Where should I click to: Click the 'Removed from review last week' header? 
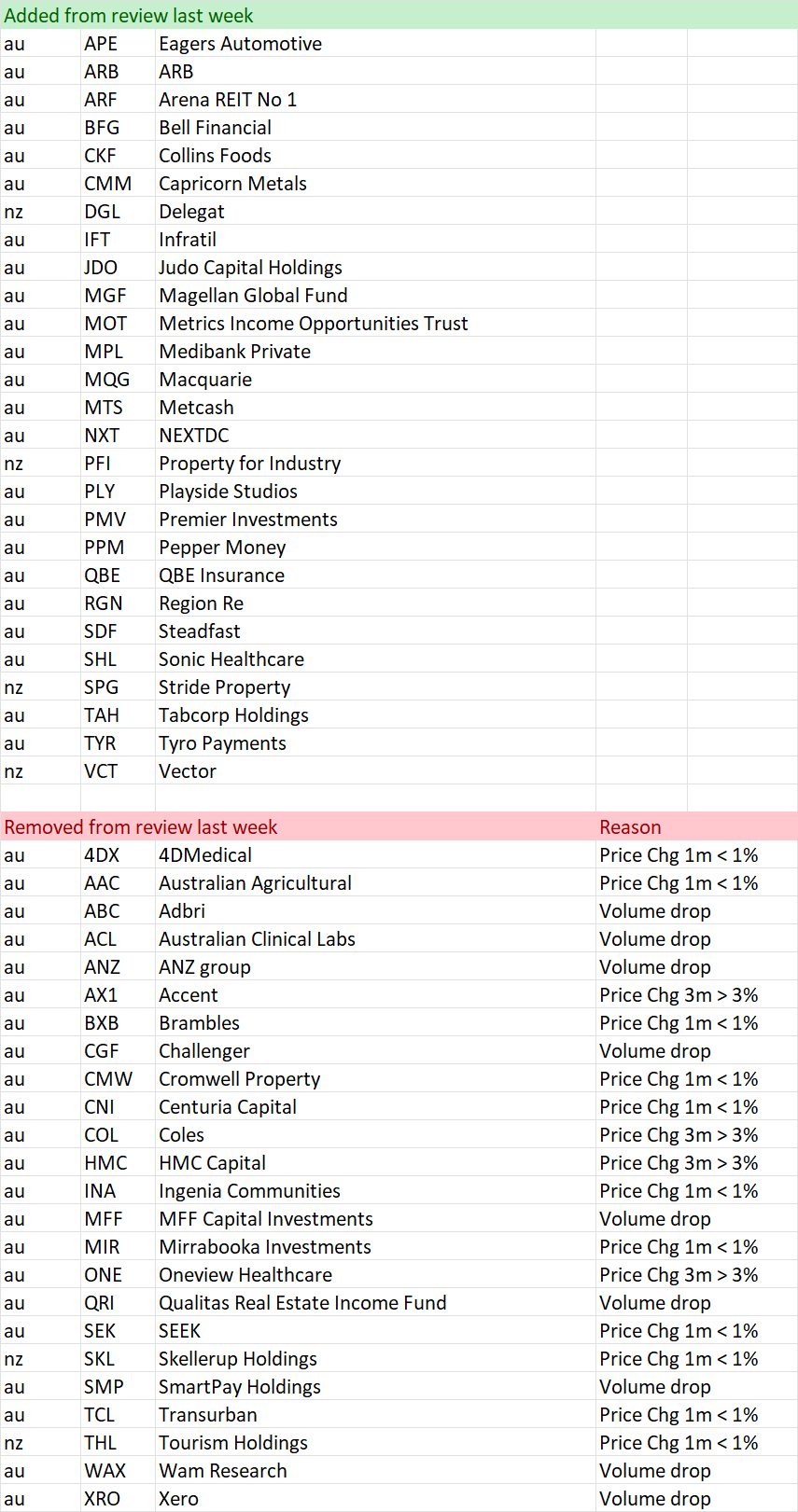click(x=141, y=826)
